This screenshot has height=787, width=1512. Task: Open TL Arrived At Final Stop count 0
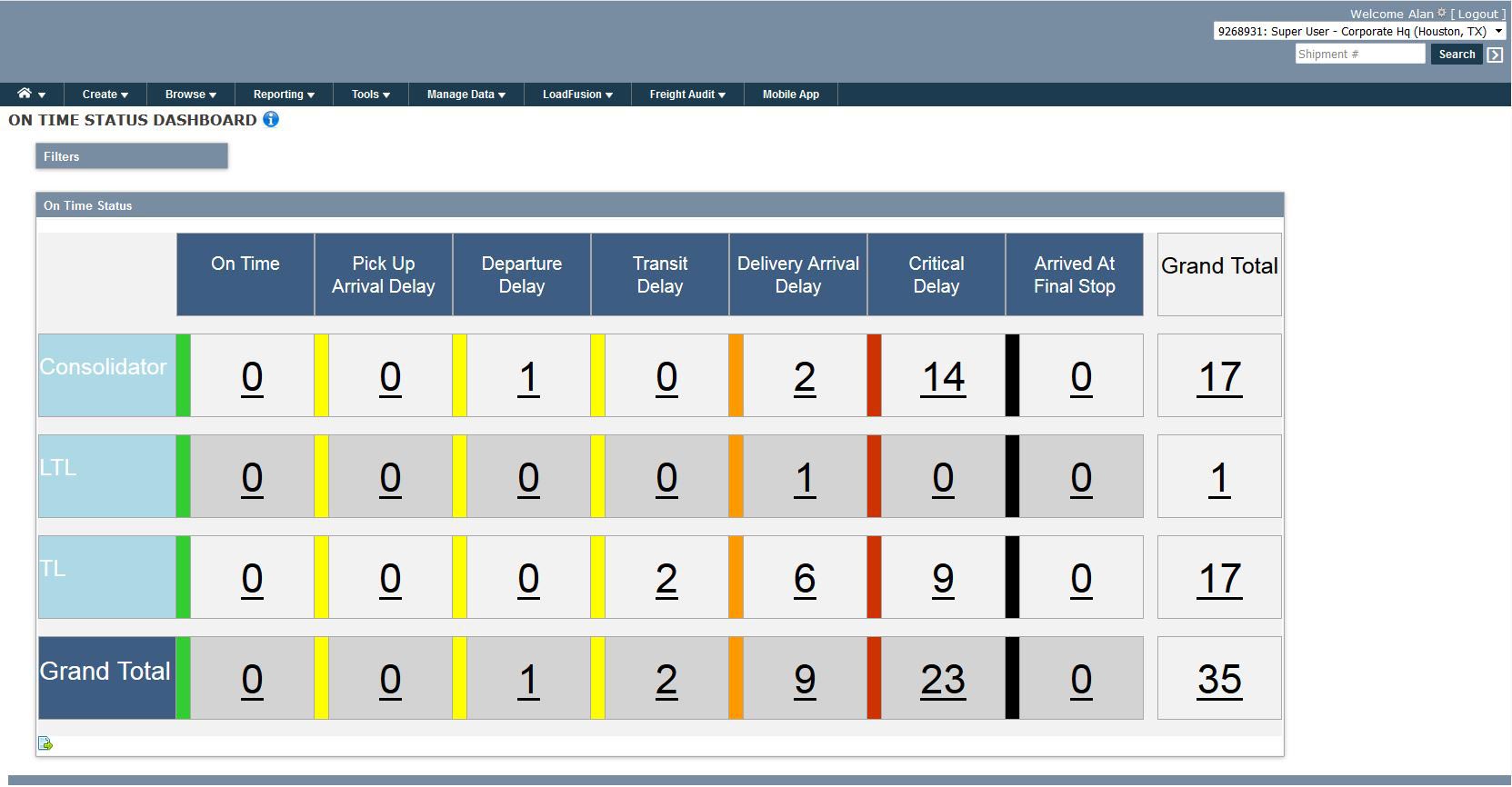pyautogui.click(x=1081, y=579)
